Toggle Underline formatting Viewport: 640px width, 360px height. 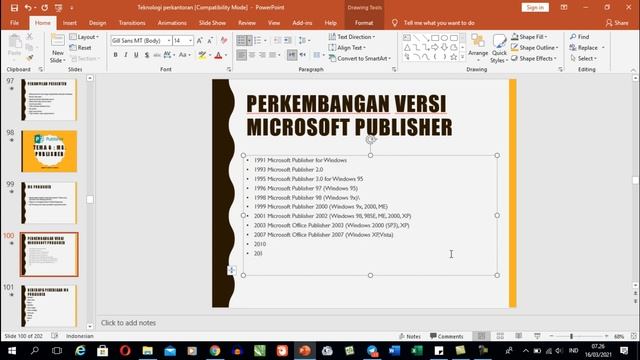pyautogui.click(x=136, y=55)
